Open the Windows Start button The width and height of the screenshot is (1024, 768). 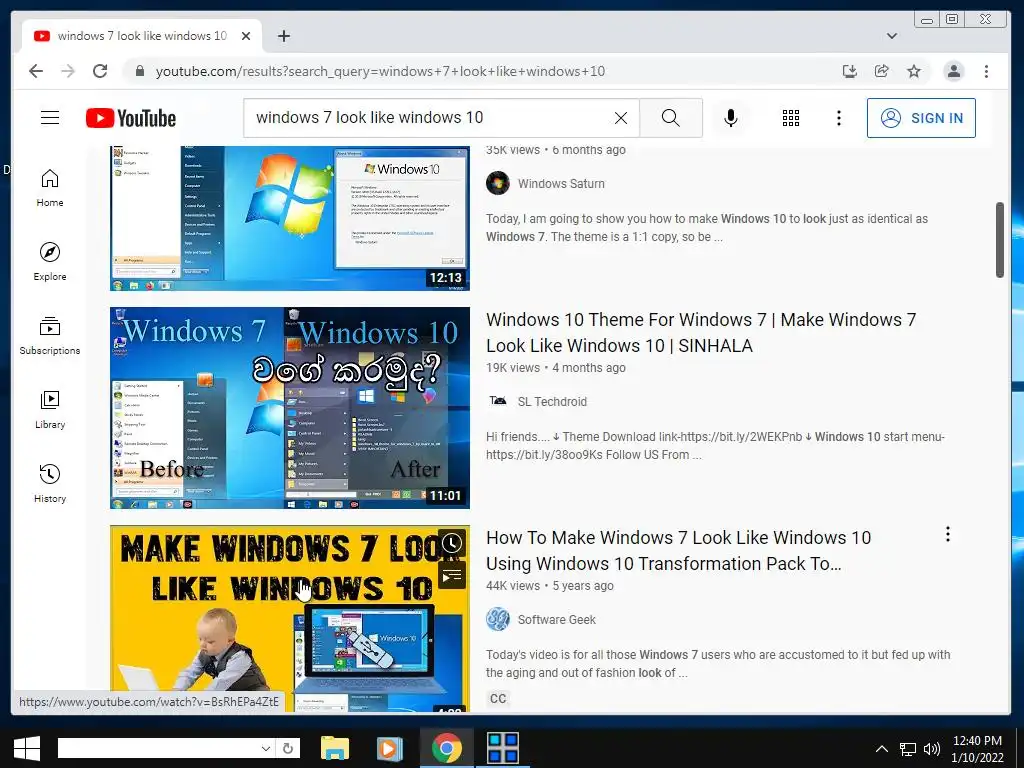coord(27,748)
